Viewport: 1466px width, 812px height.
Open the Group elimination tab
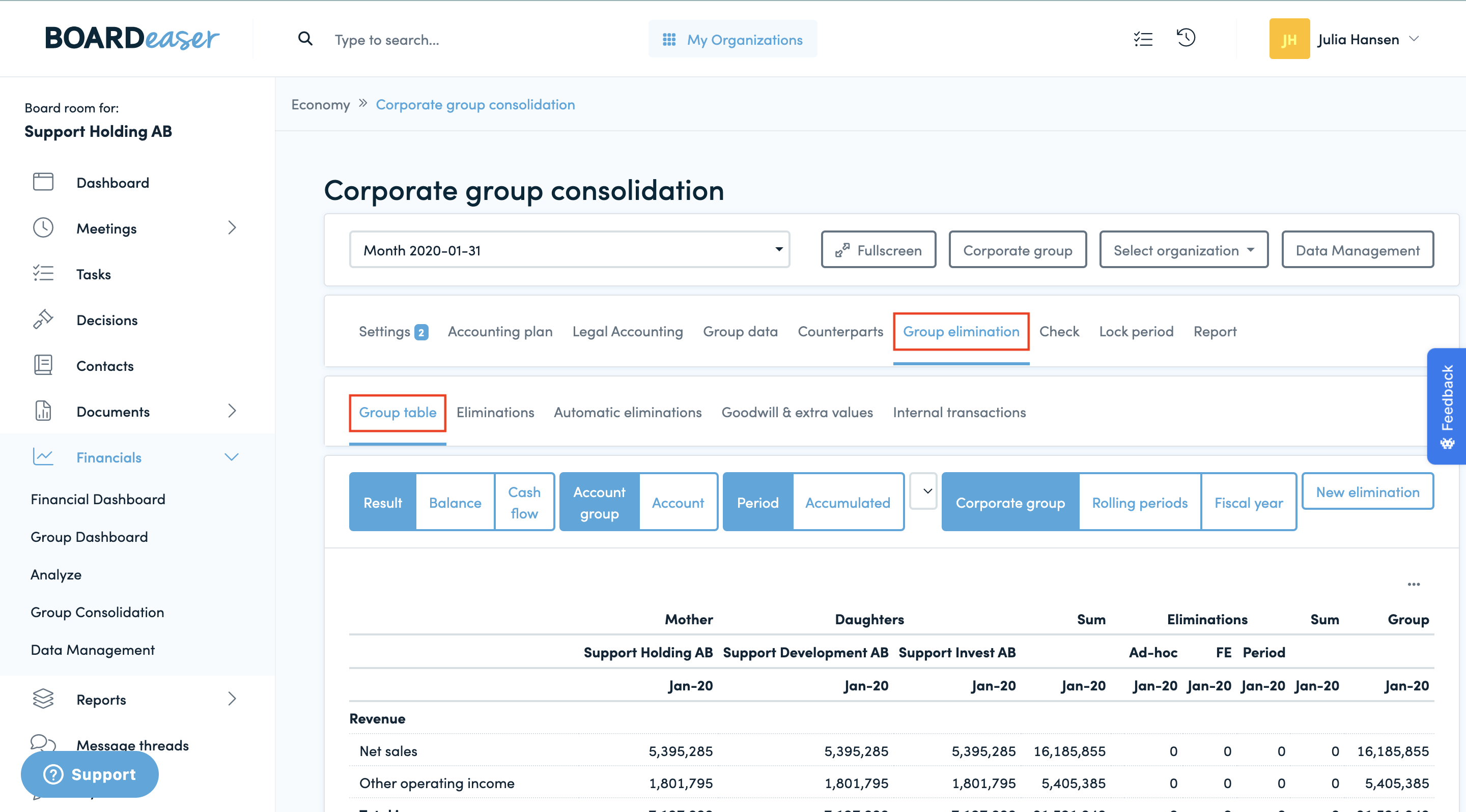tap(961, 331)
